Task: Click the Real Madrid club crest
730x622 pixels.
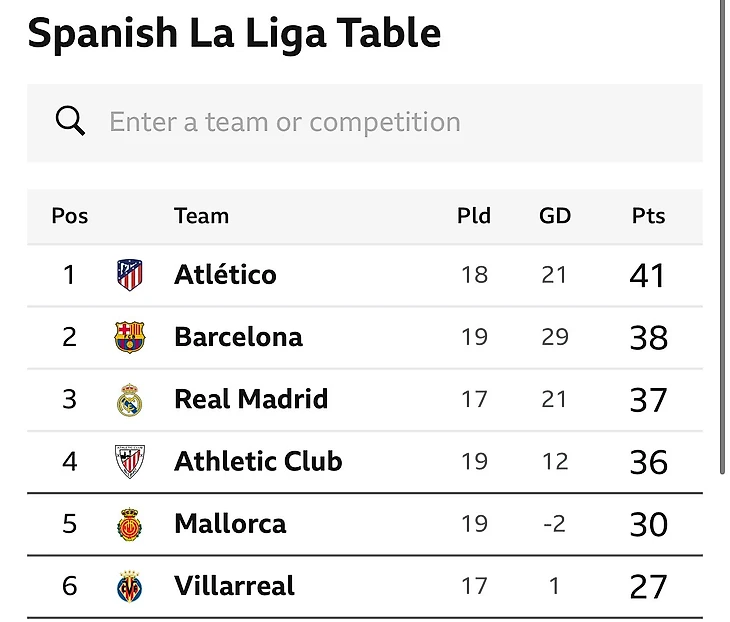Action: (x=130, y=400)
